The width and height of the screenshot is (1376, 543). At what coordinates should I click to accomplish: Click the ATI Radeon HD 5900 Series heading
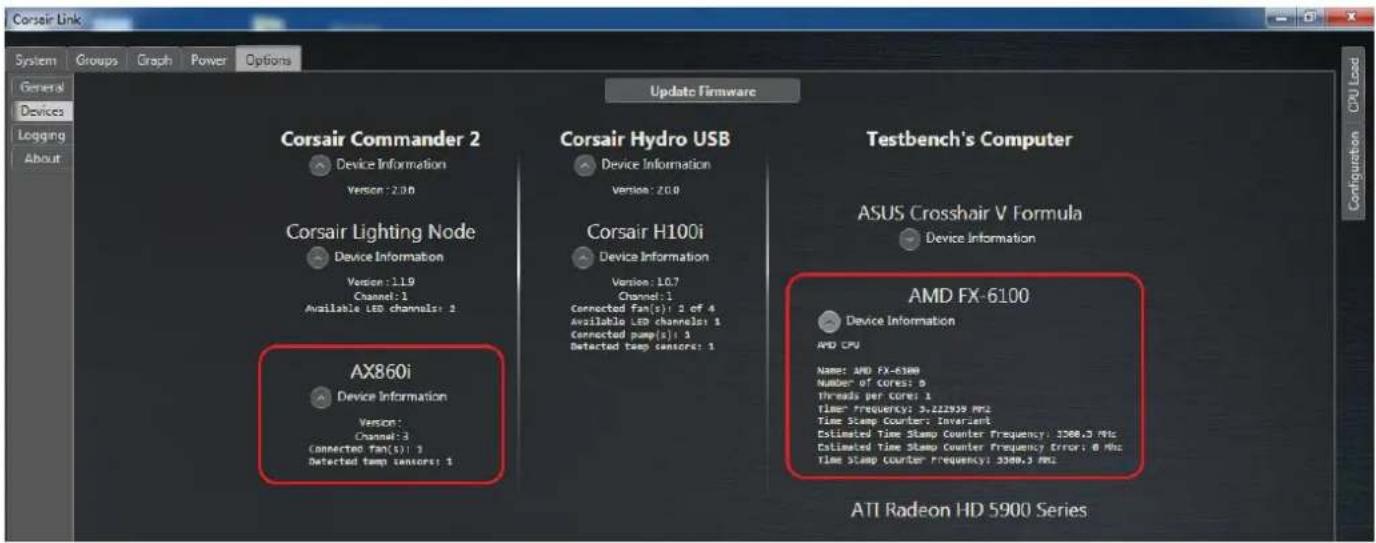pyautogui.click(x=969, y=510)
